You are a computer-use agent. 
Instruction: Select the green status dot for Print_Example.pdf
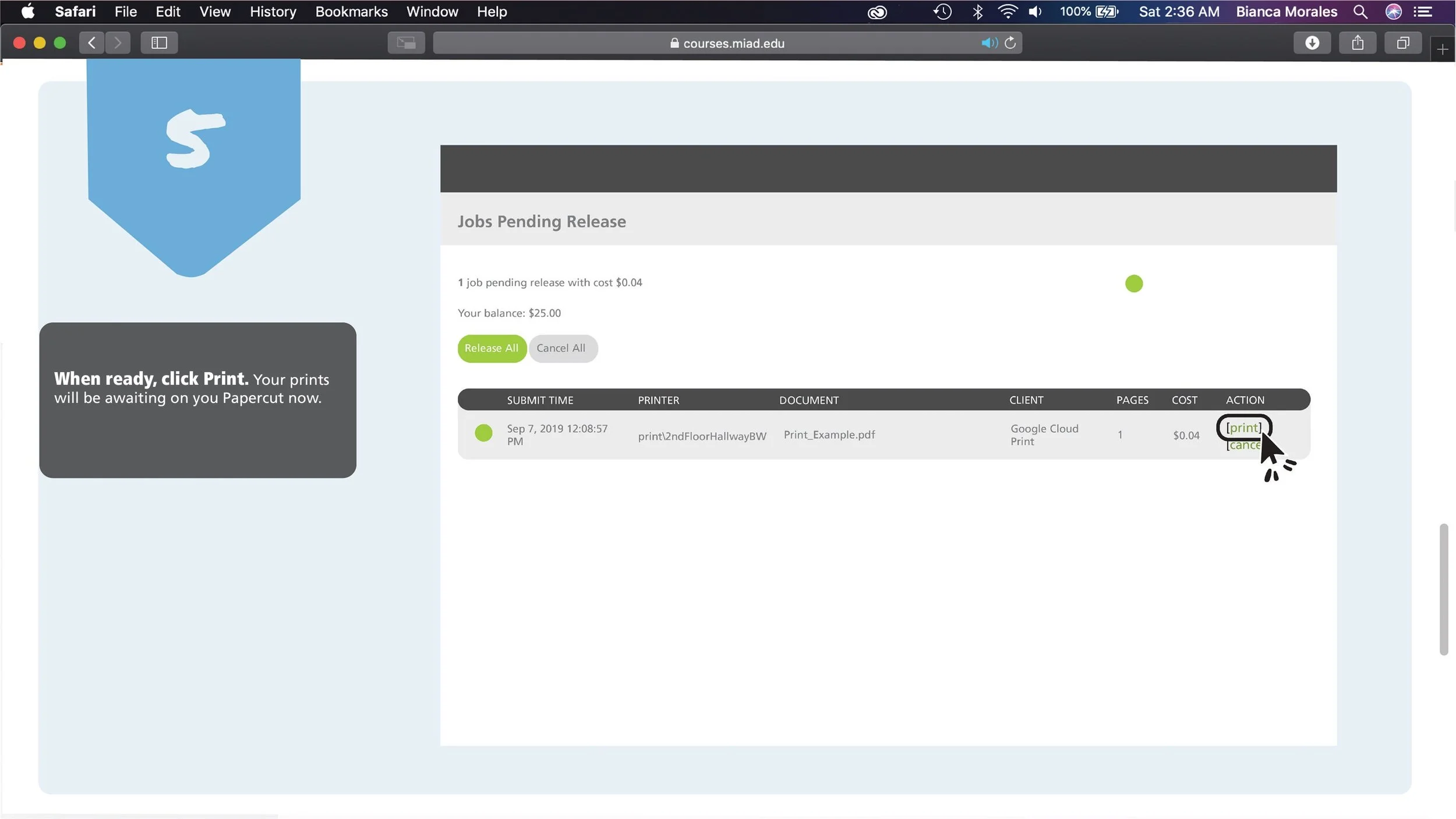coord(483,433)
